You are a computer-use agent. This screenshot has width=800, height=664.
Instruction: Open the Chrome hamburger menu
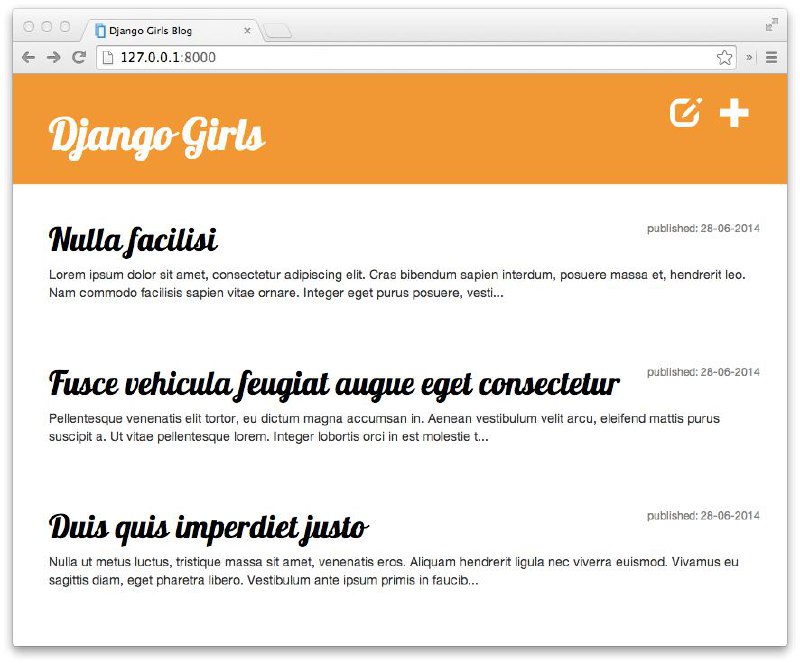pos(771,57)
